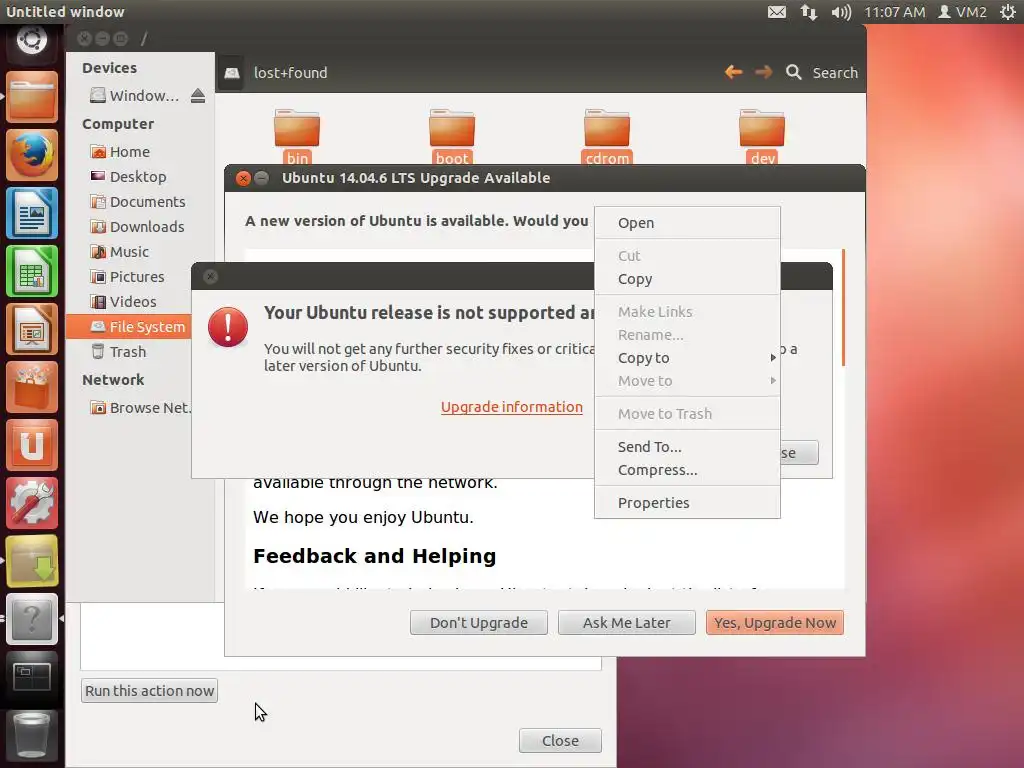Click the Close button in bottom window
The height and width of the screenshot is (768, 1024).
[560, 741]
